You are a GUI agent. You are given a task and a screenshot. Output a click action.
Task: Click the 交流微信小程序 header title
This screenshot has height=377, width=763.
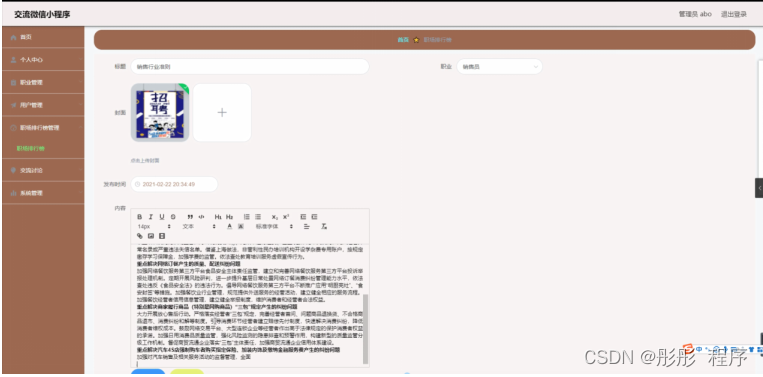click(x=42, y=15)
